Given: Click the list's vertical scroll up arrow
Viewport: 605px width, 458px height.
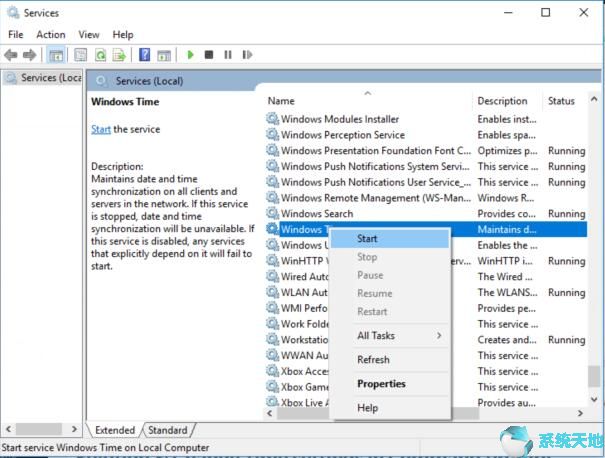Looking at the screenshot, I should point(594,100).
